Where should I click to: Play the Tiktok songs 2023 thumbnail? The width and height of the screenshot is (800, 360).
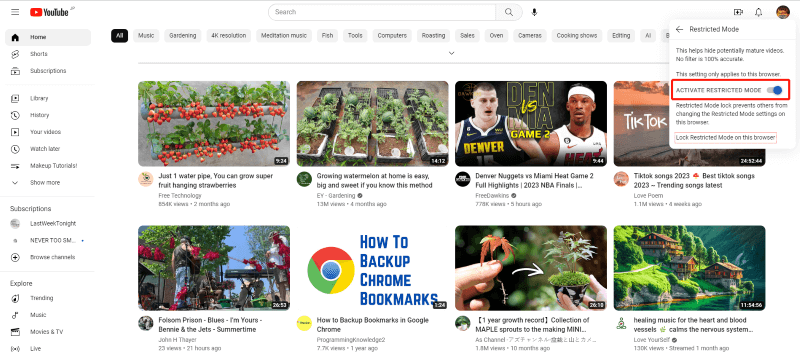[x=689, y=124]
